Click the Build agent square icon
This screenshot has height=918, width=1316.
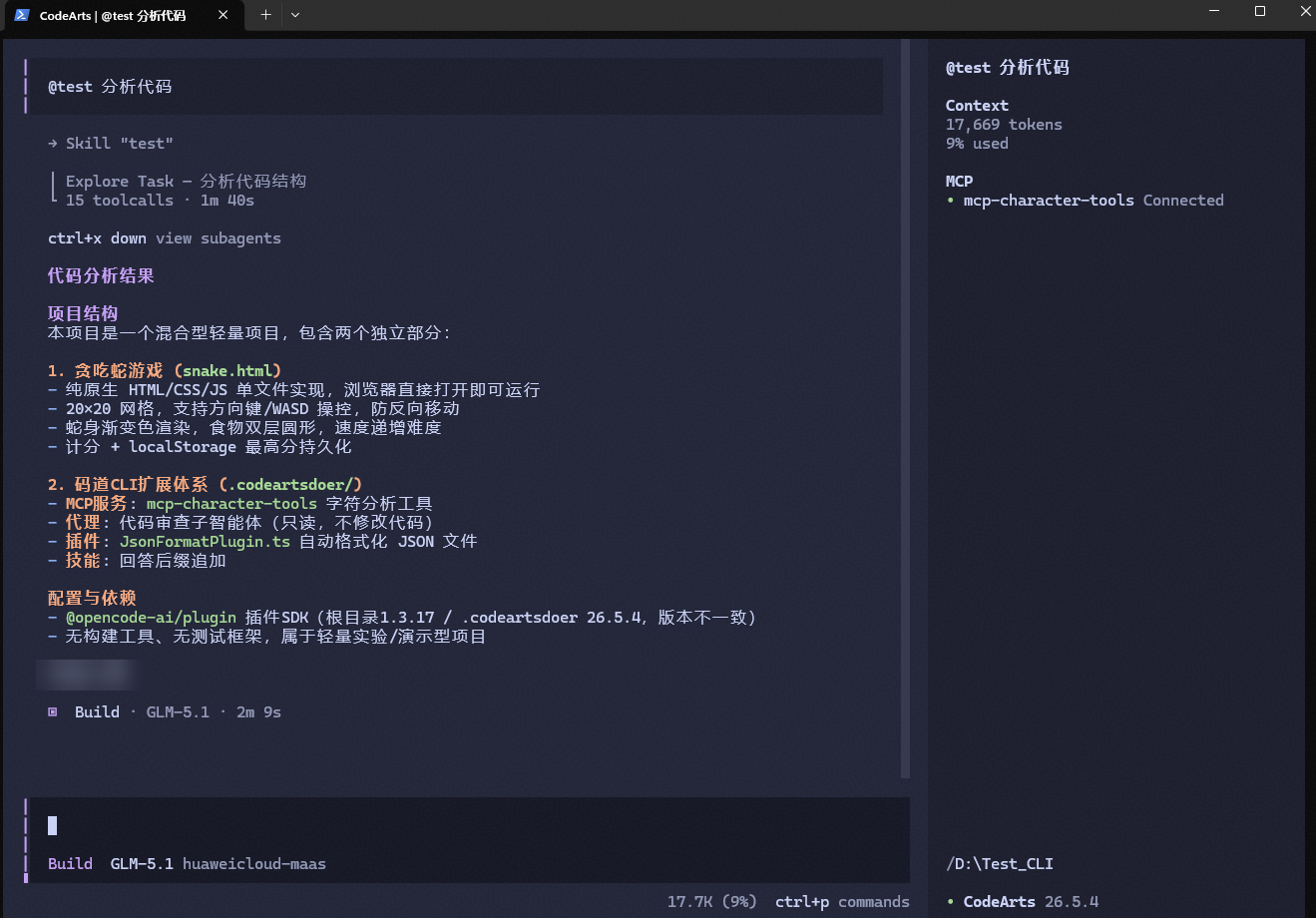53,711
